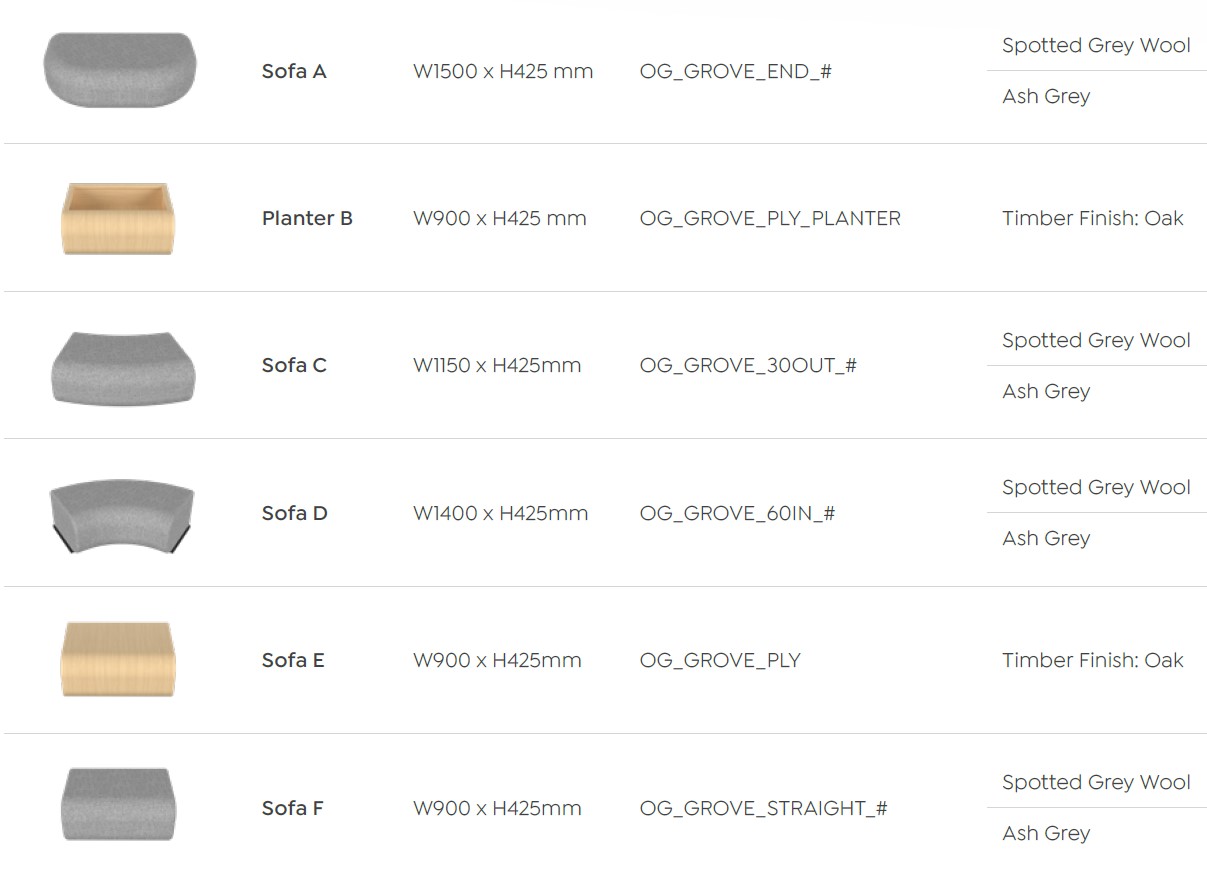Select the OG_GROVE_STRAIGHT_# code text
1207x880 pixels.
pyautogui.click(x=763, y=809)
